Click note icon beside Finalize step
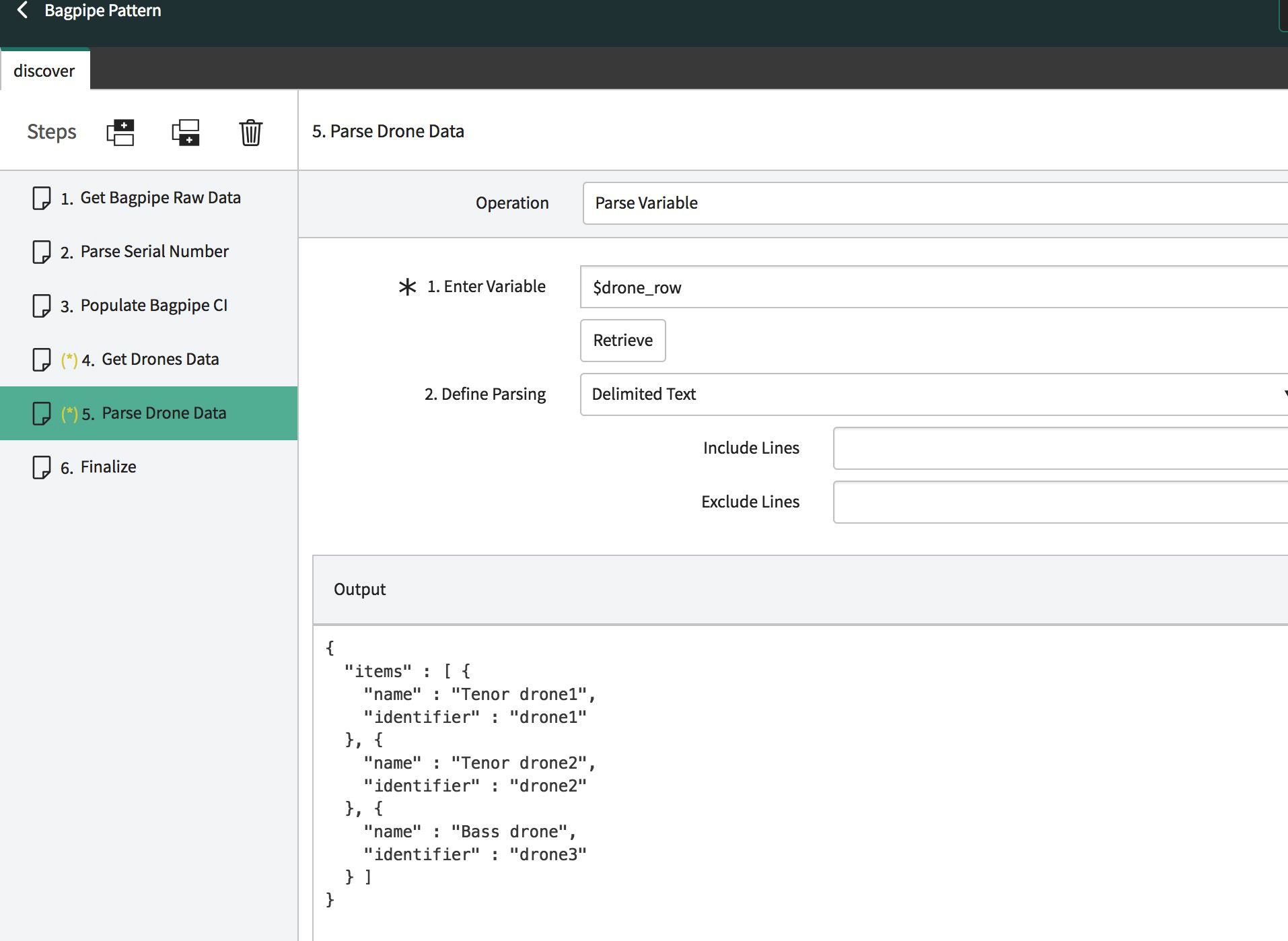 coord(42,467)
